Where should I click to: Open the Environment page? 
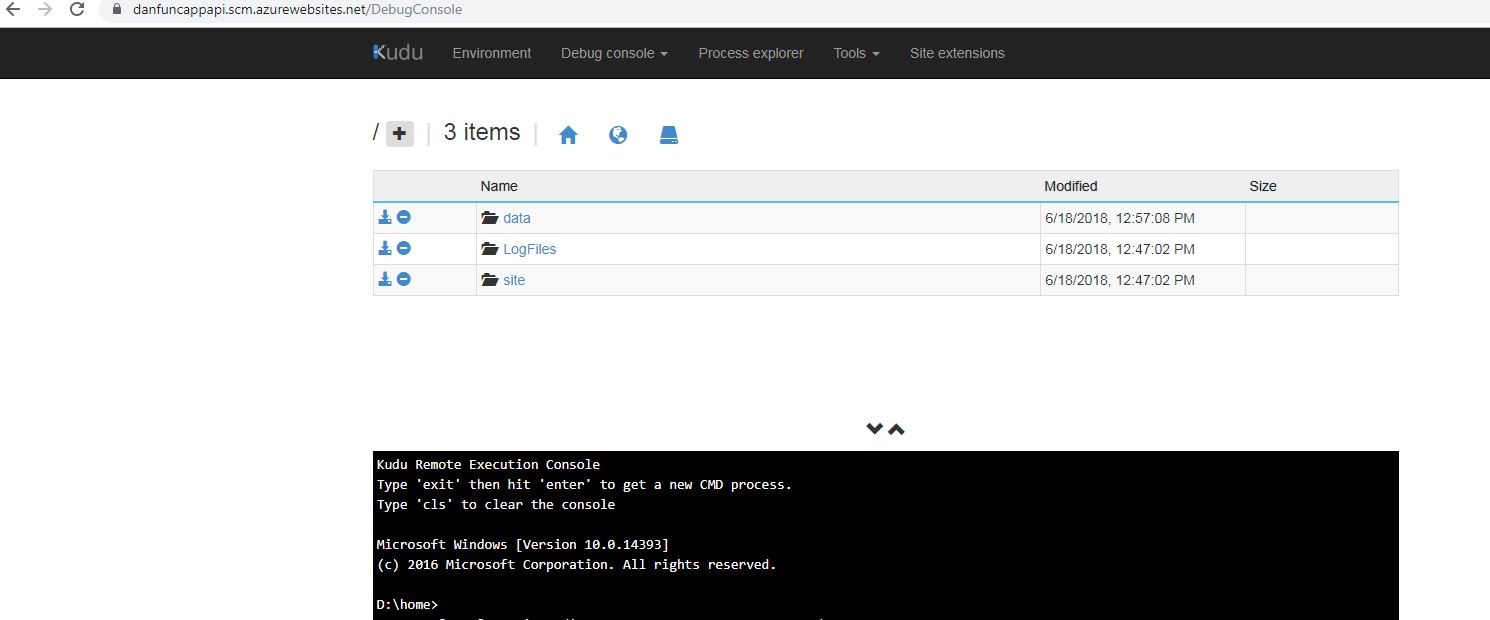(492, 53)
